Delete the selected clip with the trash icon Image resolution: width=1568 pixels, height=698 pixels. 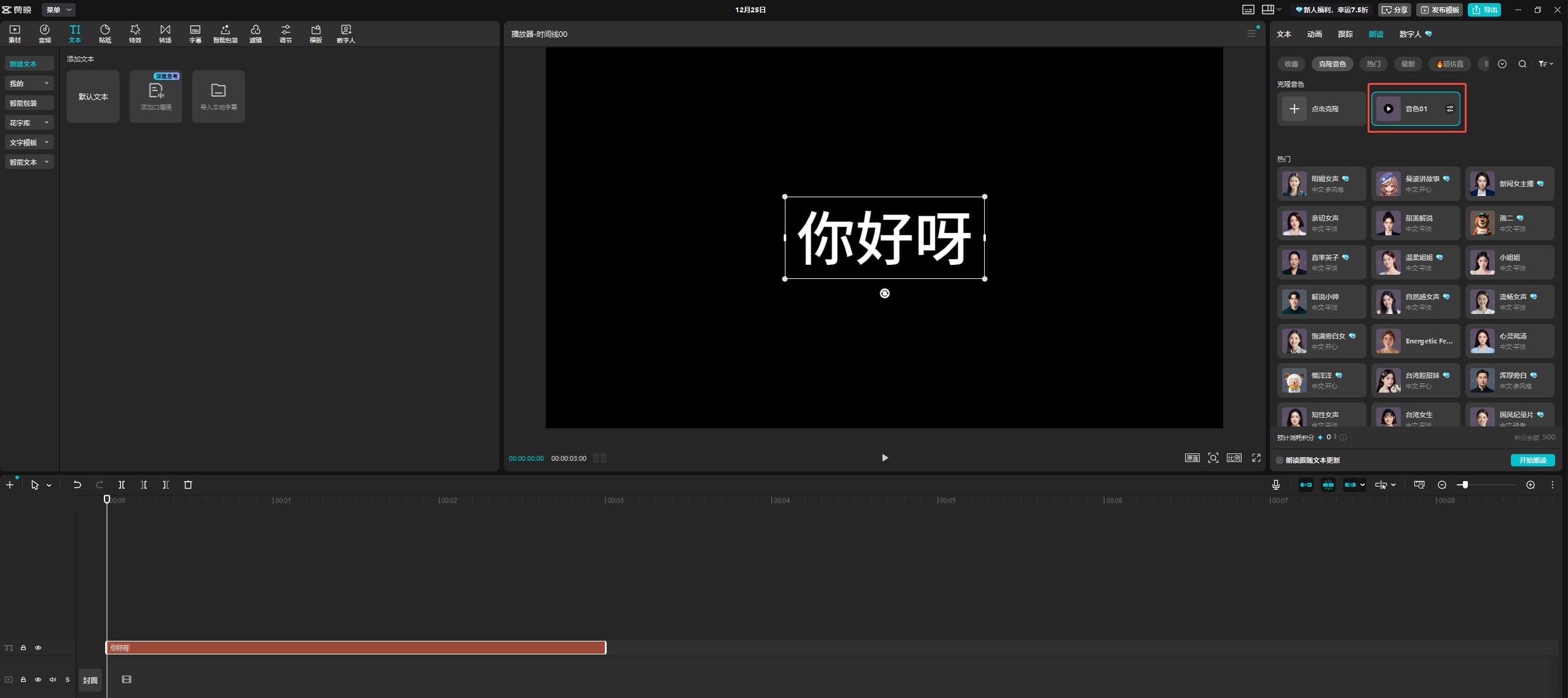click(x=188, y=485)
